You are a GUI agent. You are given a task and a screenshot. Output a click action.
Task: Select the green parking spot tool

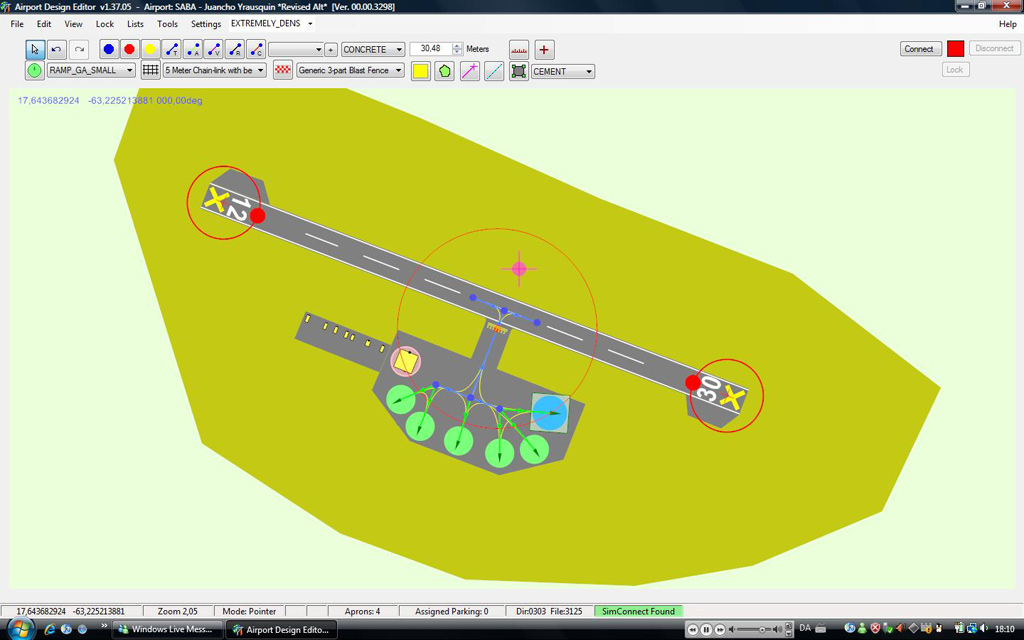(x=35, y=71)
